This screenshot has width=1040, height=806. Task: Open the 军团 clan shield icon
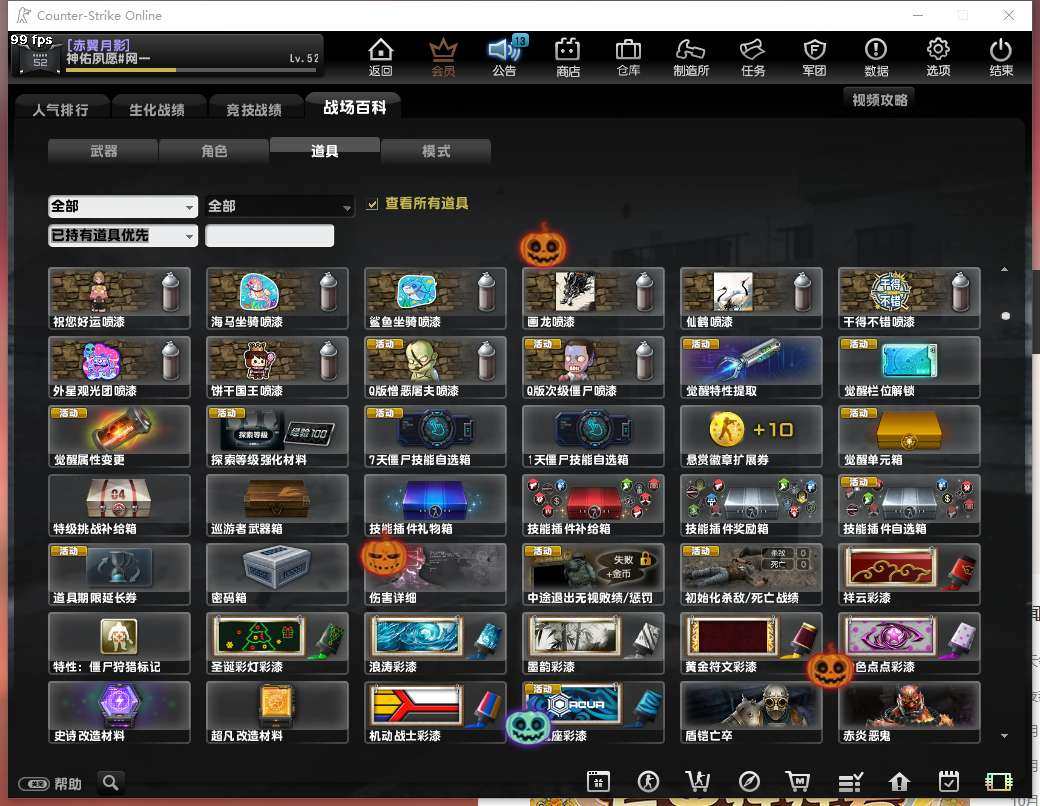(814, 57)
